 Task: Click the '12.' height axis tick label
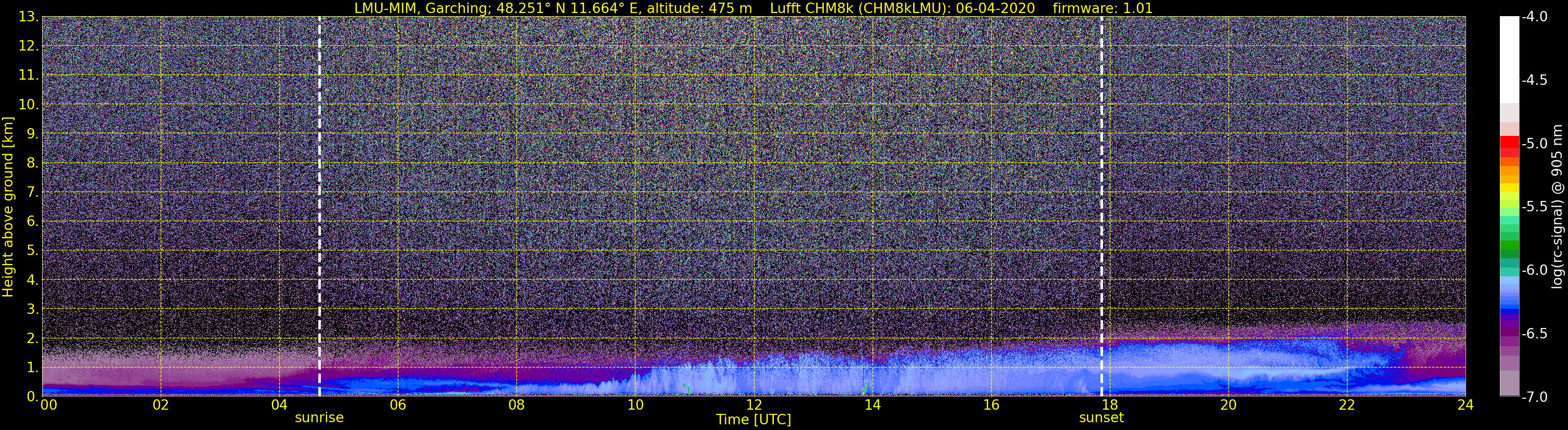tap(29, 46)
